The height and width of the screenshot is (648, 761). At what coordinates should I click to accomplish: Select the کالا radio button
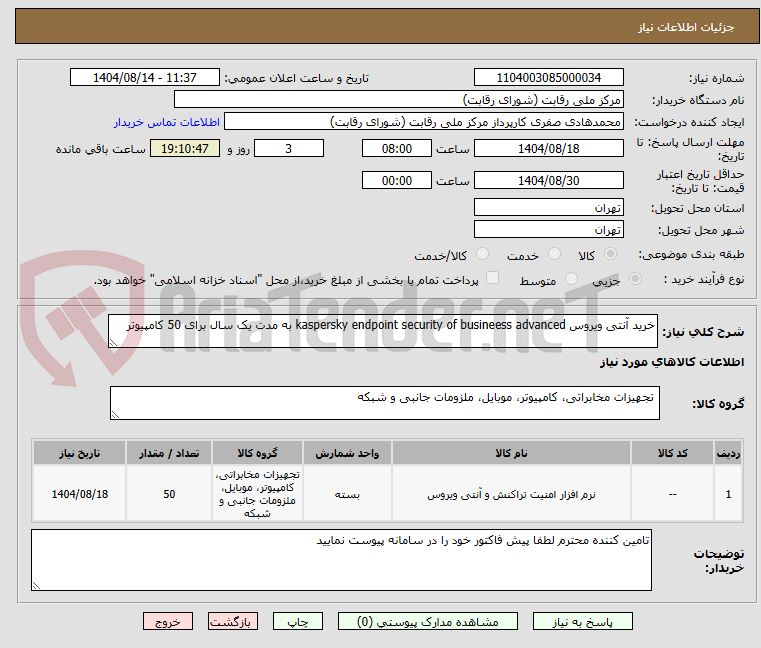tap(611, 254)
